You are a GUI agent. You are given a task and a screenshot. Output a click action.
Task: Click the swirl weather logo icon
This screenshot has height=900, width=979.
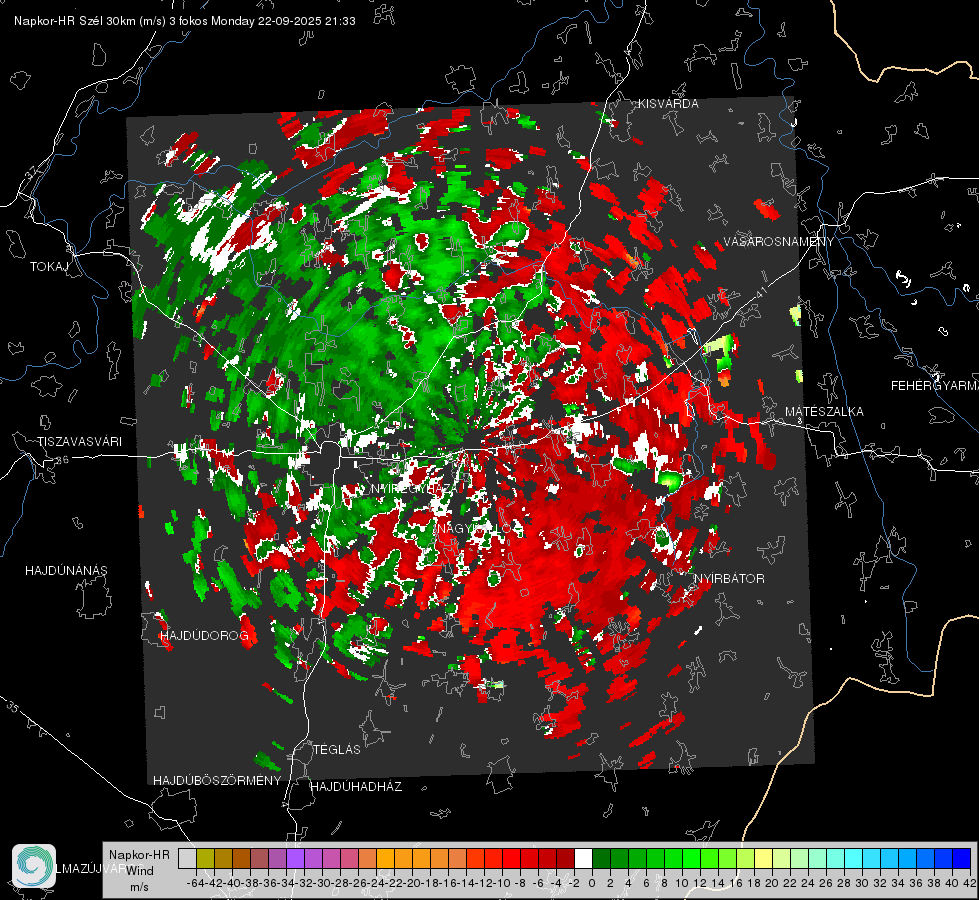click(34, 865)
